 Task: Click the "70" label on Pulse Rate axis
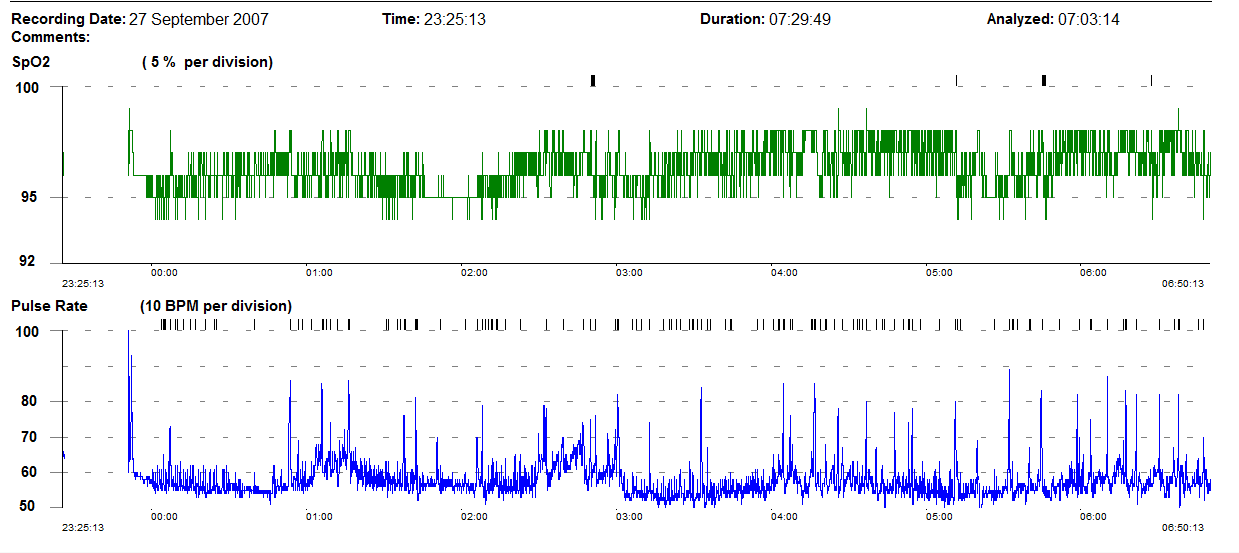(x=31, y=437)
